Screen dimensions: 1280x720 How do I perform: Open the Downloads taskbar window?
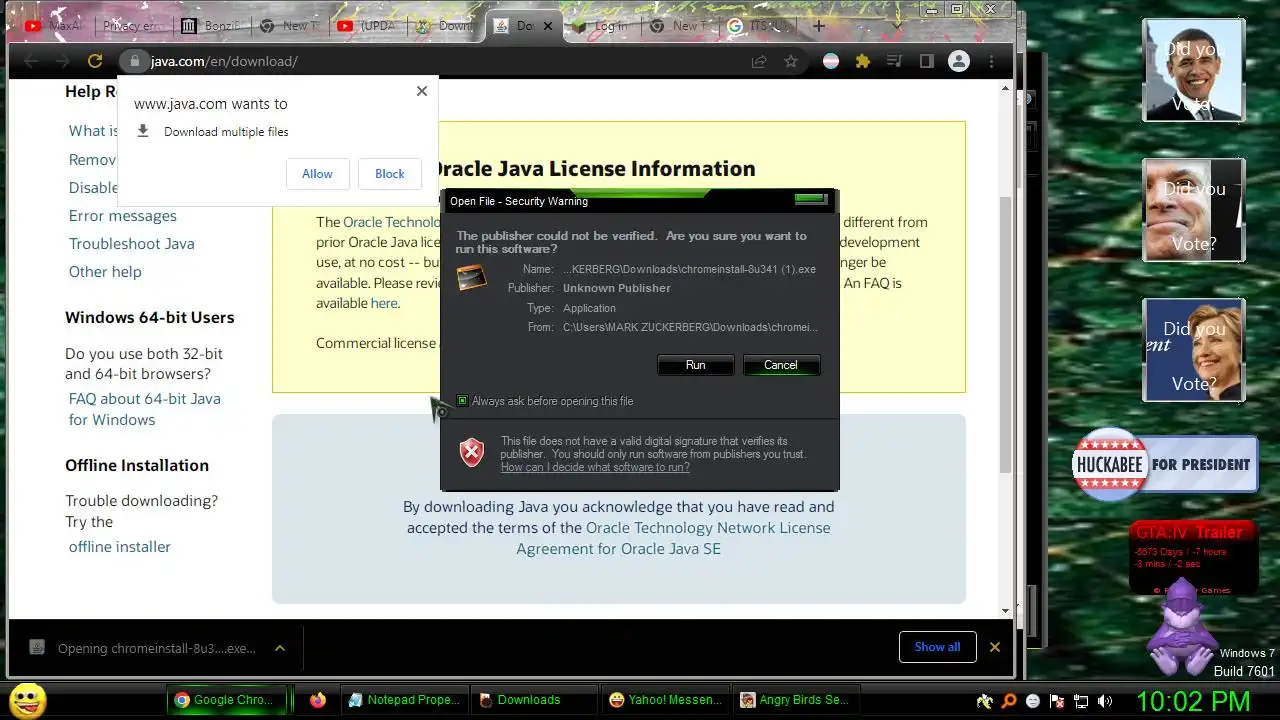tap(534, 700)
